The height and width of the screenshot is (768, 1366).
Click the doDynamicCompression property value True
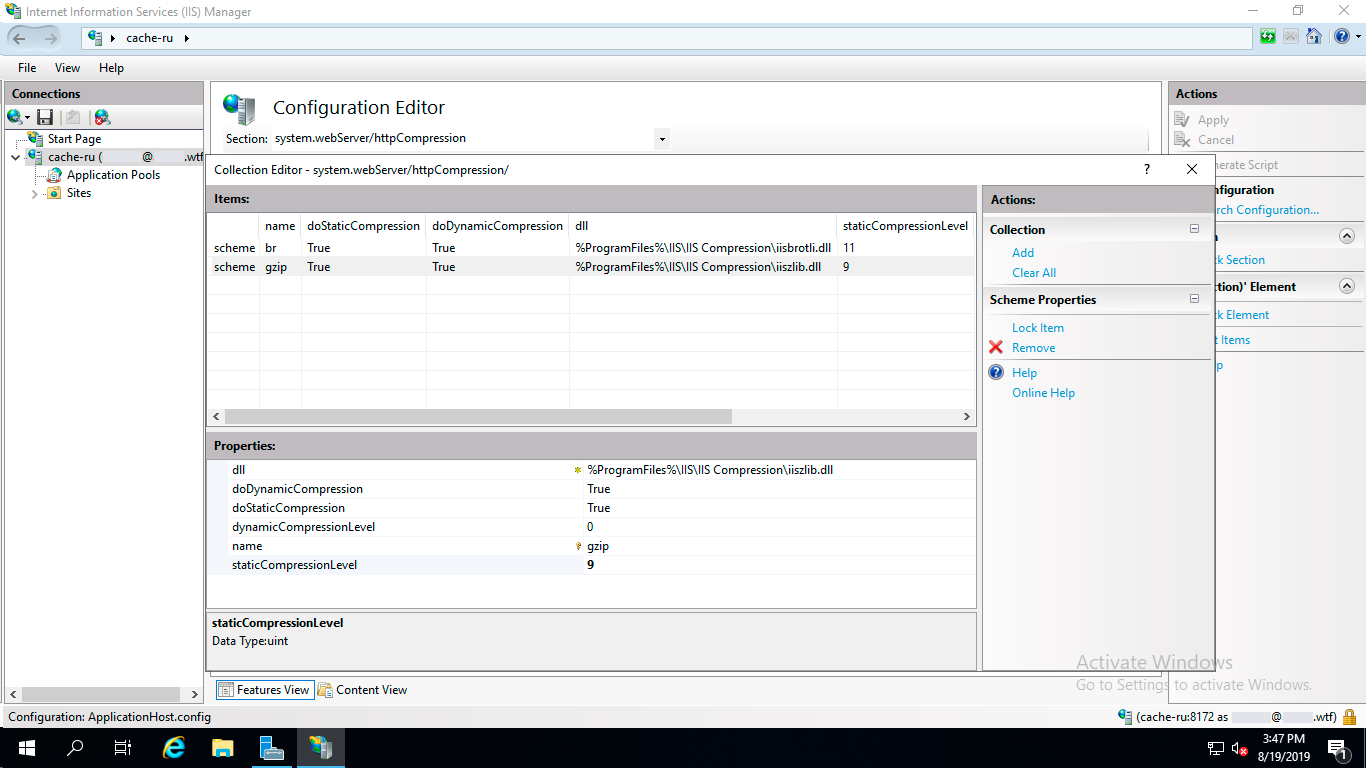598,489
